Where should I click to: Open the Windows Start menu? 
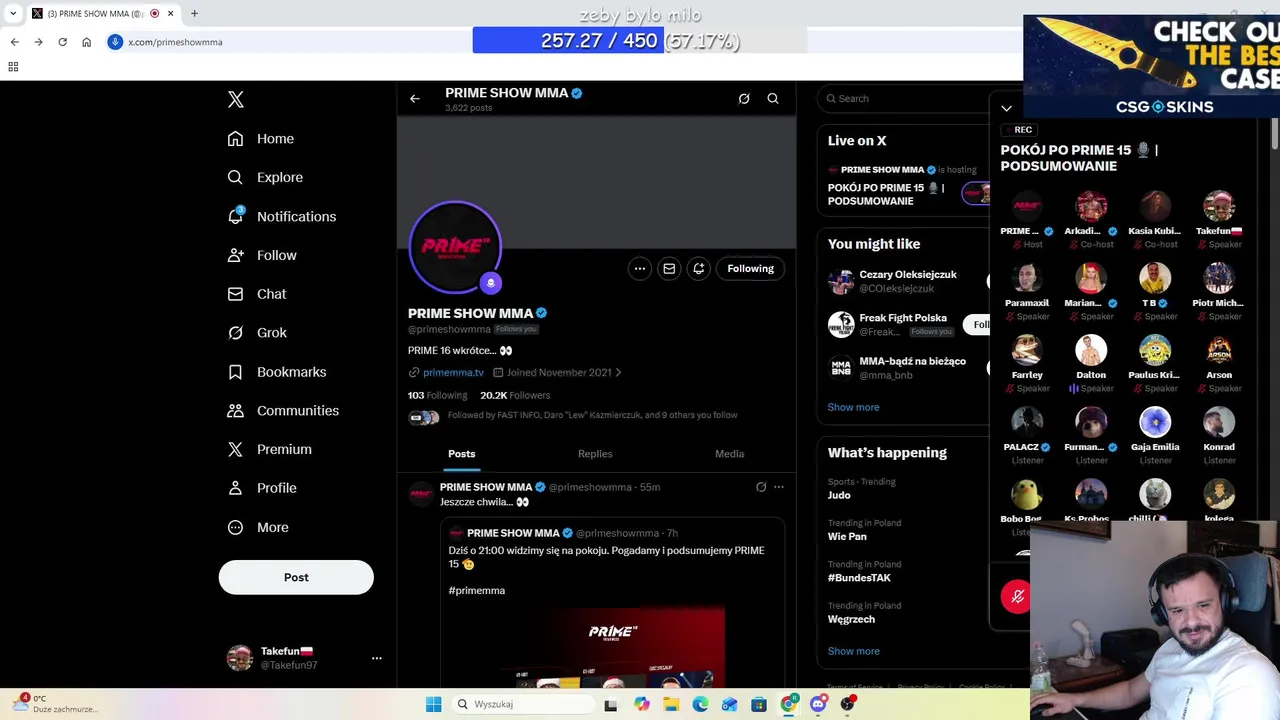point(433,704)
